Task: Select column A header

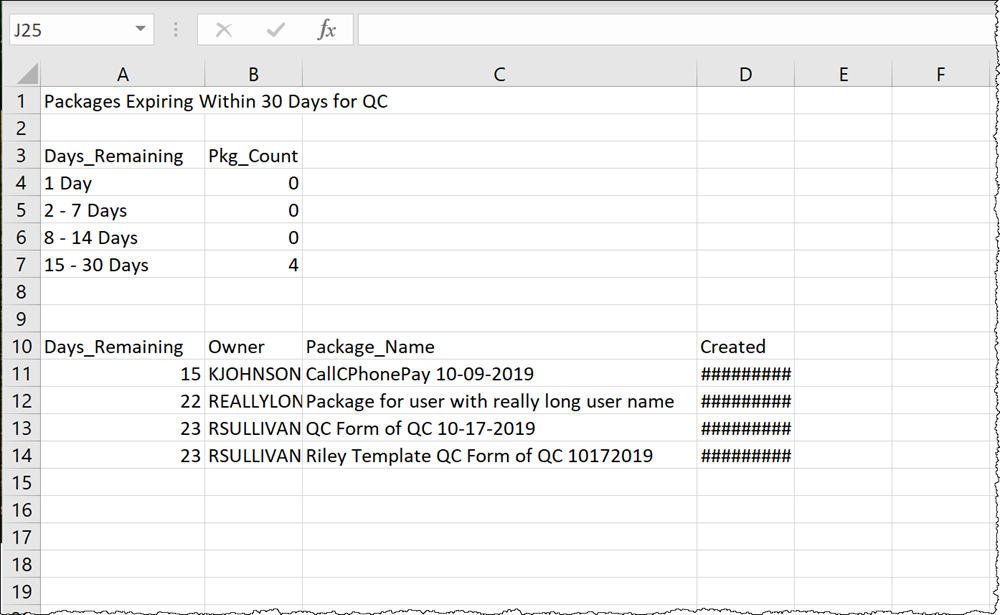Action: coord(123,75)
